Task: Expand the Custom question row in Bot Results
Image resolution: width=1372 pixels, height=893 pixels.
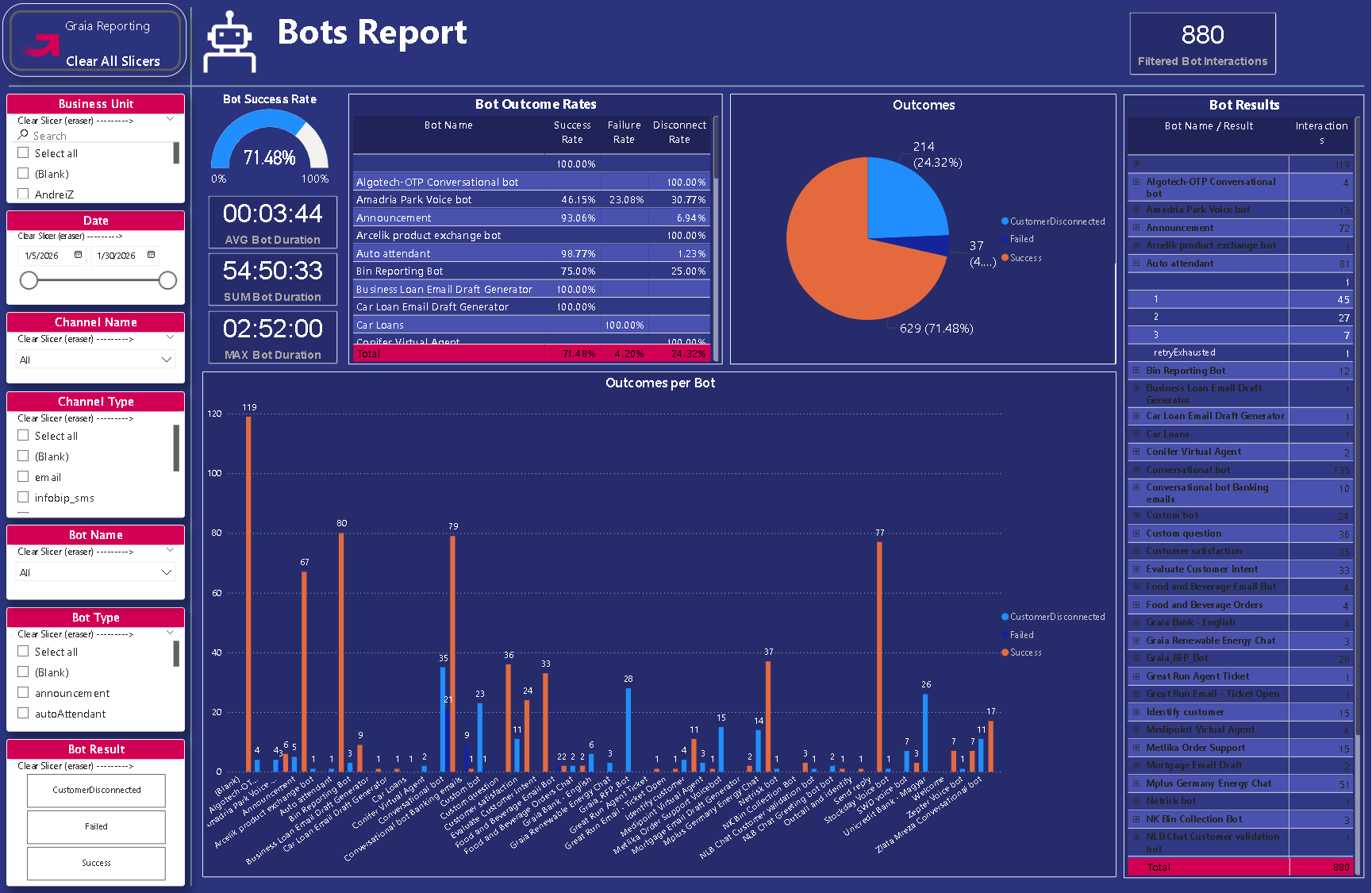Action: point(1136,533)
